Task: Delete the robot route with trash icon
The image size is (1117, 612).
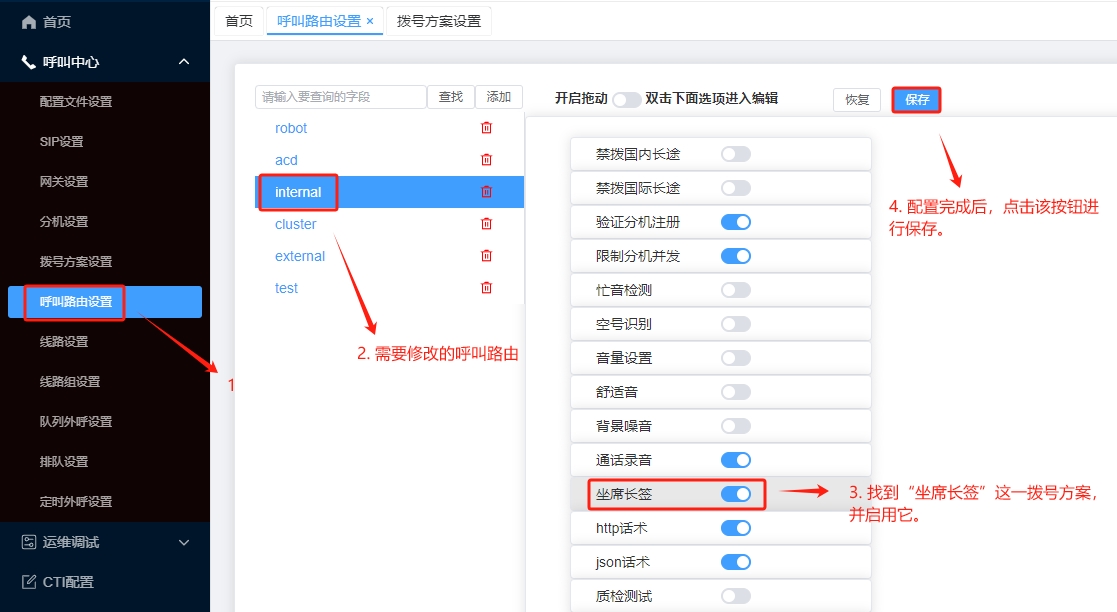Action: pyautogui.click(x=487, y=128)
